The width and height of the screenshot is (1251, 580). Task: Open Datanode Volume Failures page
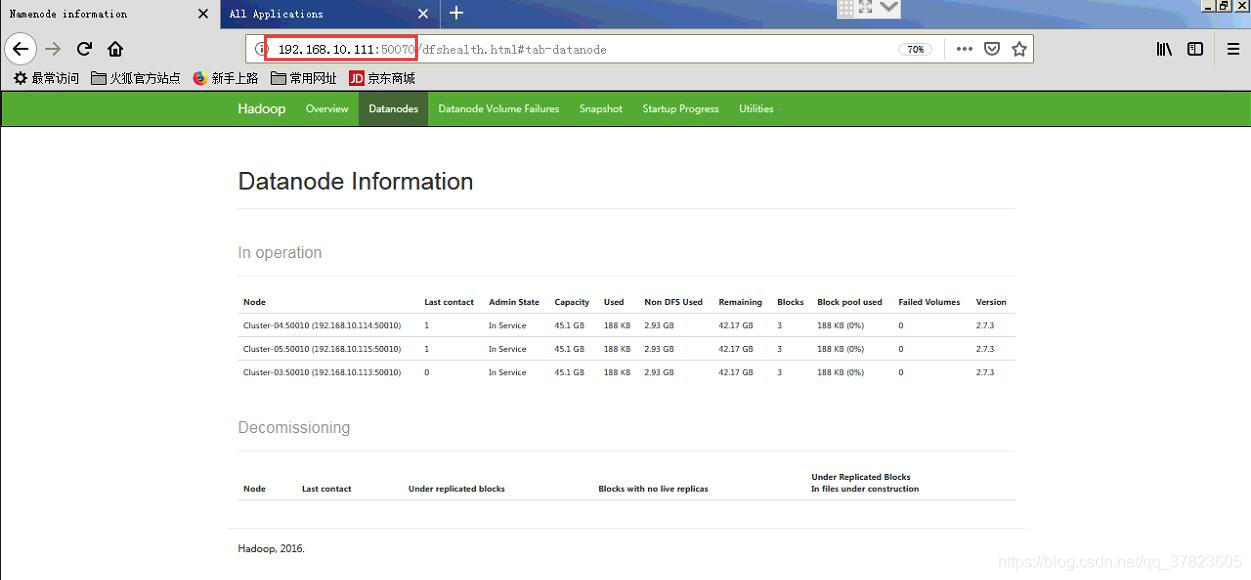point(498,108)
